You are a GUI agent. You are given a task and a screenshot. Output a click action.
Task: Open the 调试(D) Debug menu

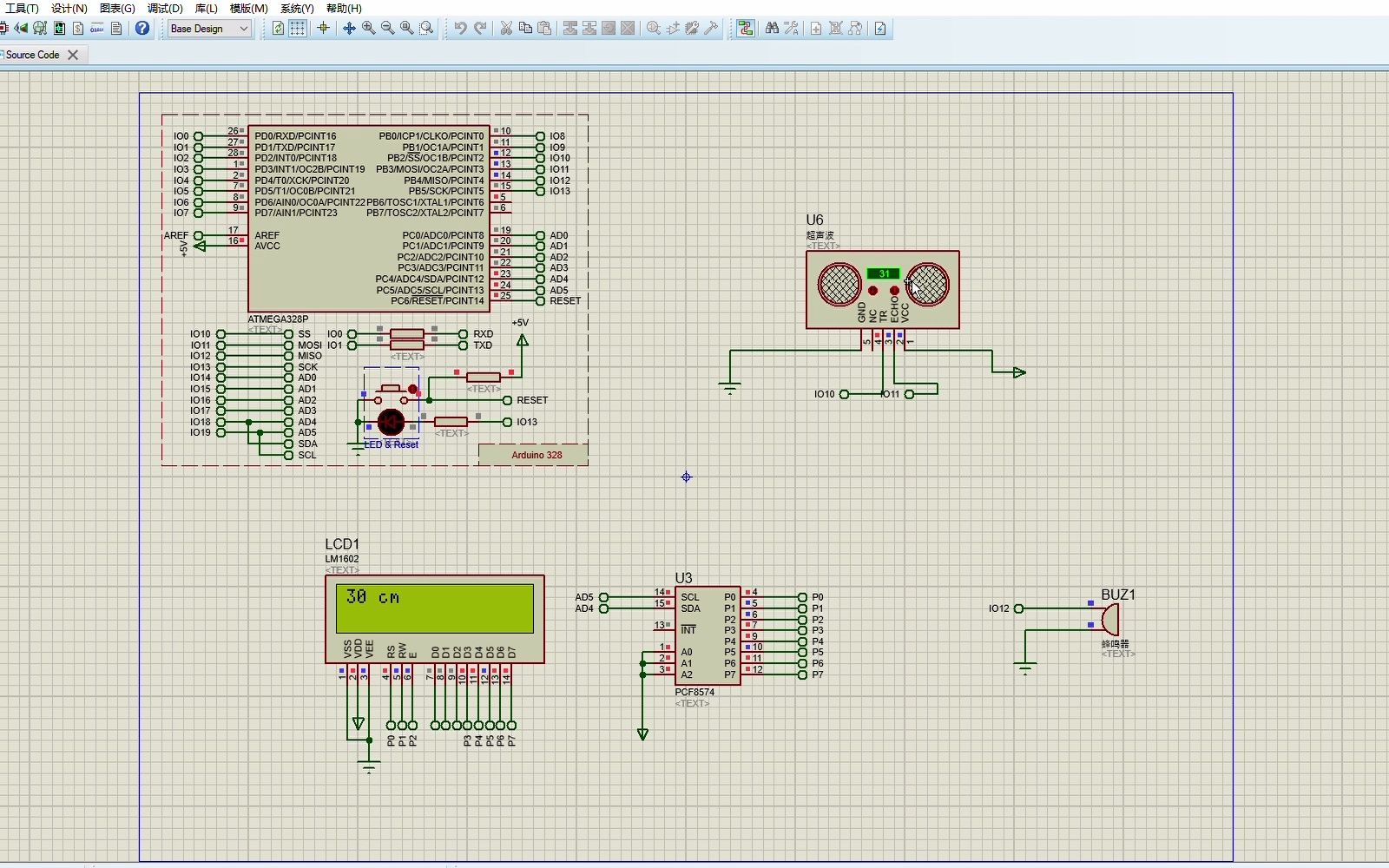[x=165, y=8]
